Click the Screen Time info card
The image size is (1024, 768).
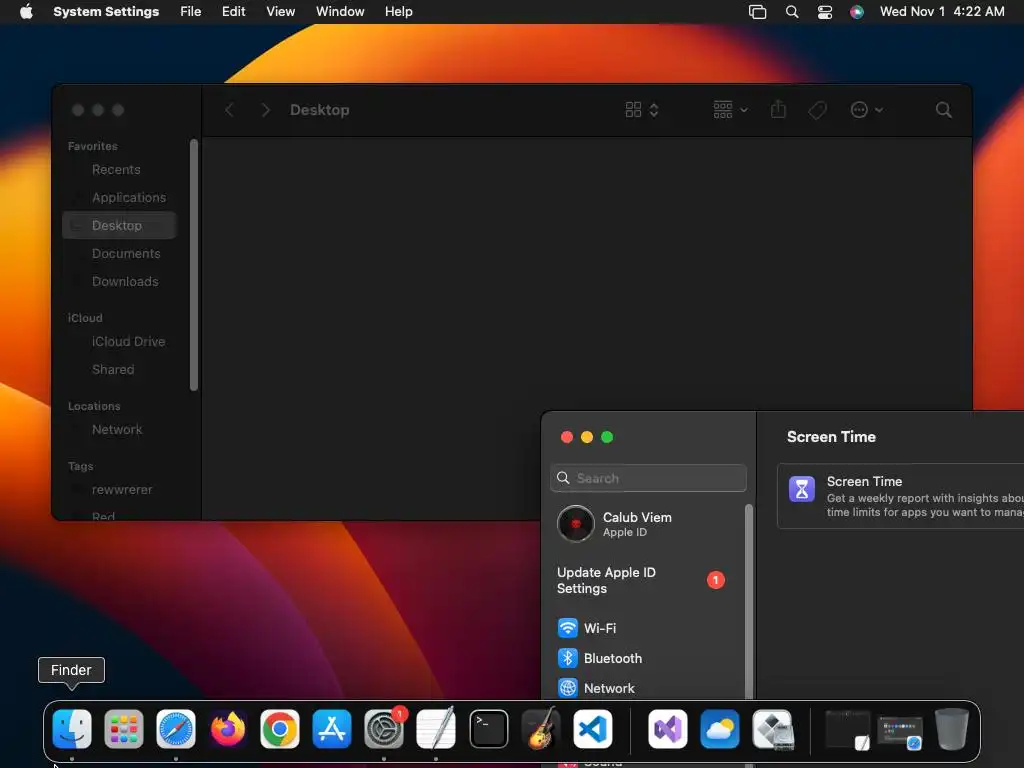[901, 496]
